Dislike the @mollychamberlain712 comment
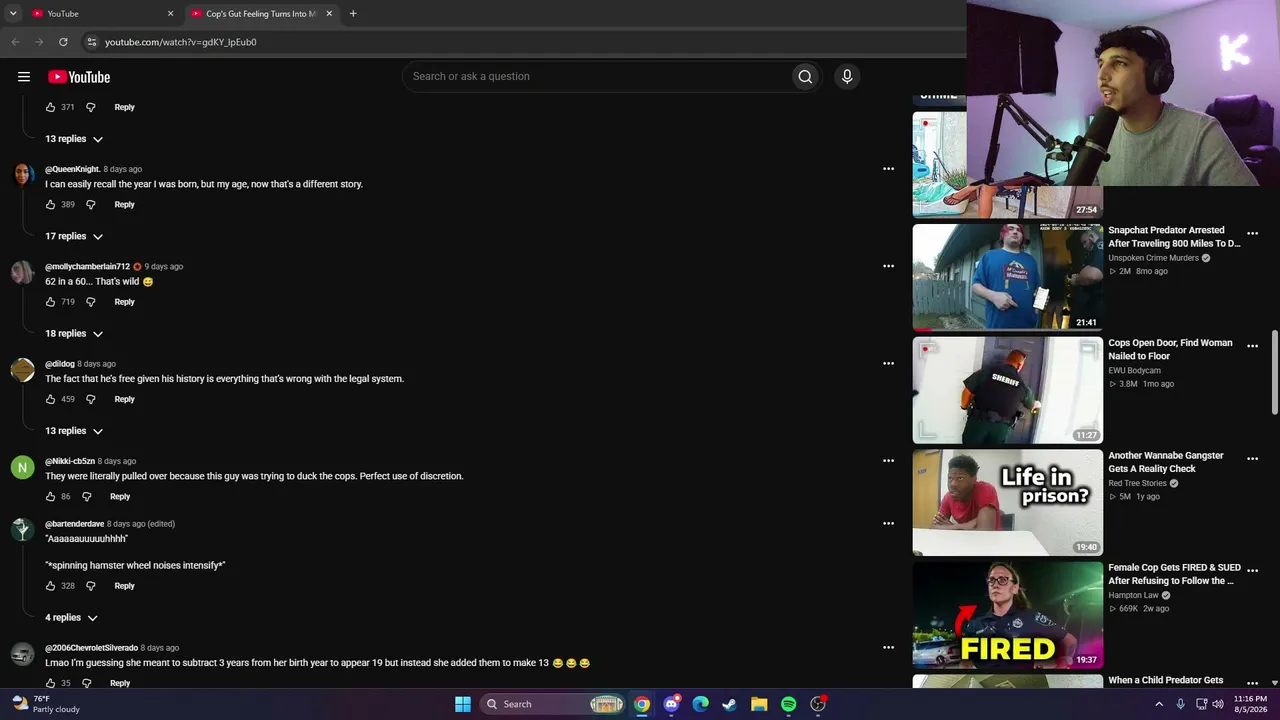The image size is (1280, 720). (x=90, y=302)
